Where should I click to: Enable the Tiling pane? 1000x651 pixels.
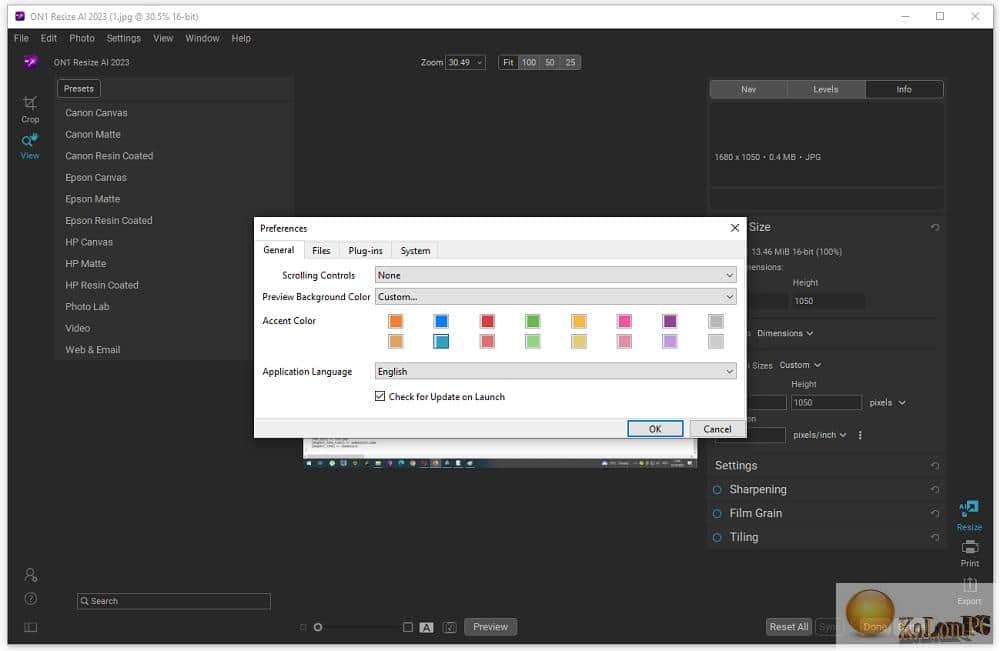pyautogui.click(x=717, y=538)
